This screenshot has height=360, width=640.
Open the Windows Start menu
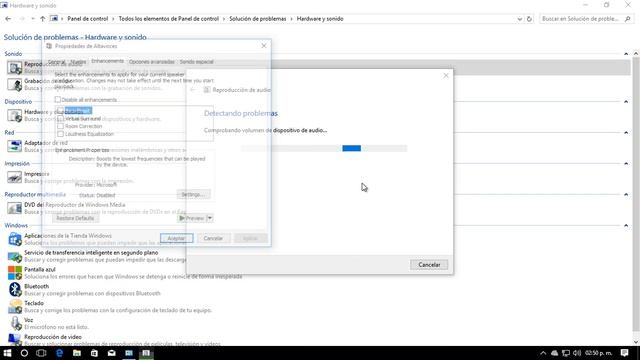(7, 353)
